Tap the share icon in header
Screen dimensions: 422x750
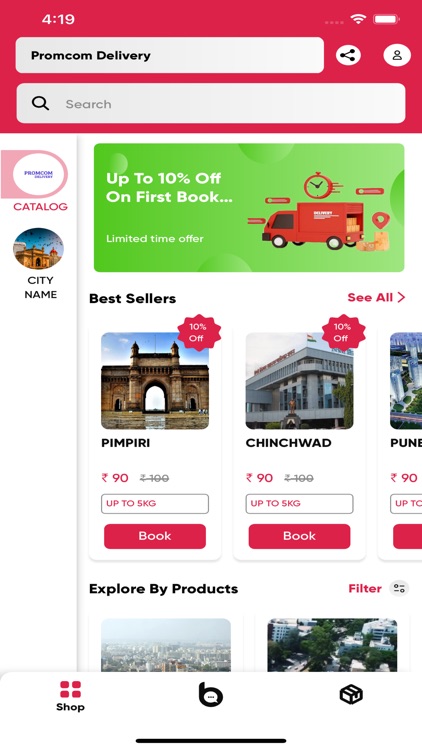point(348,55)
